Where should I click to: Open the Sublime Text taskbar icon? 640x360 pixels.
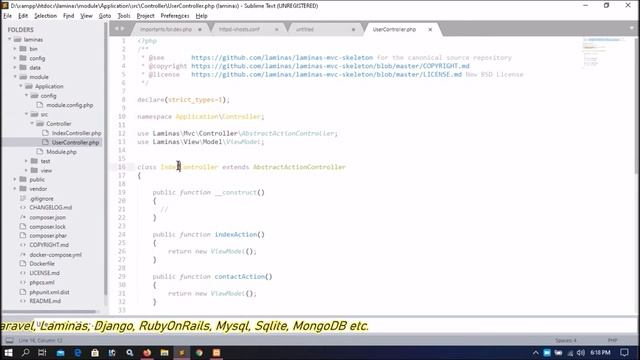click(182, 353)
